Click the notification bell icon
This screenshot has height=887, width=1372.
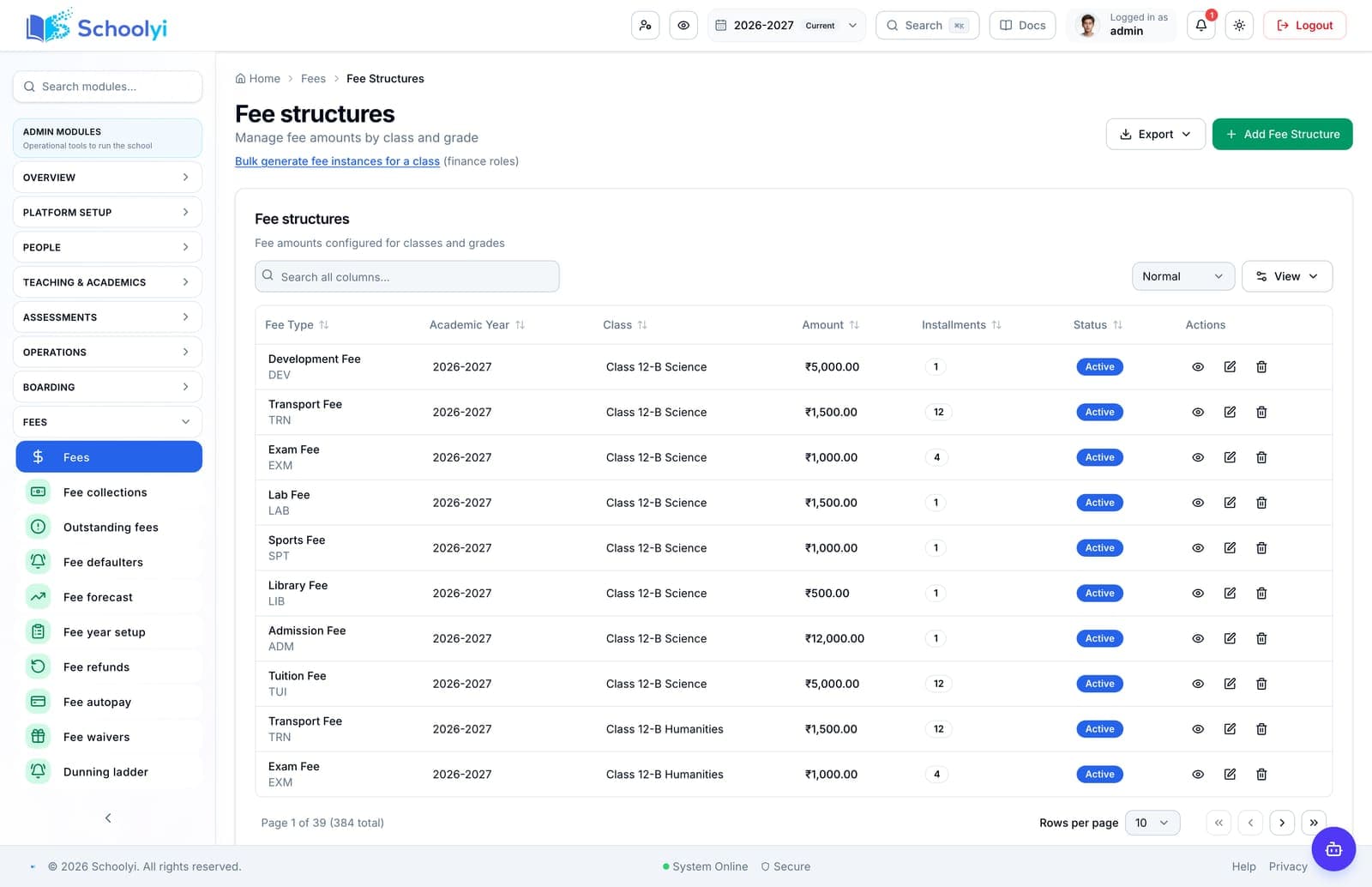(x=1200, y=26)
